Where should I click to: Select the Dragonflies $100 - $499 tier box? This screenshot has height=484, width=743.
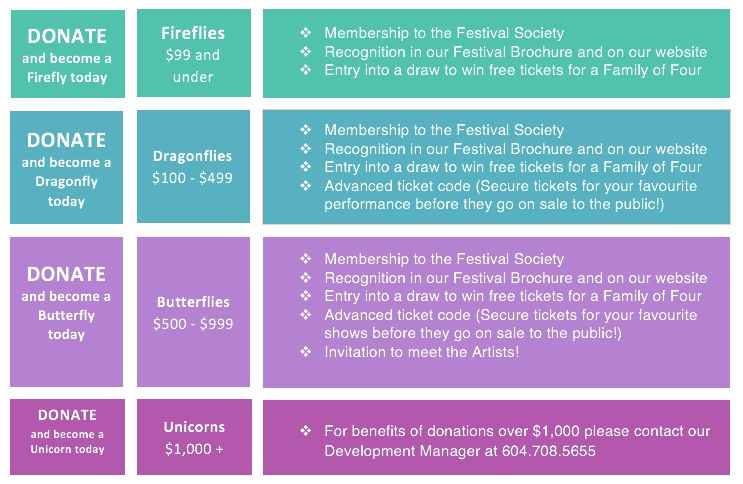pyautogui.click(x=193, y=166)
